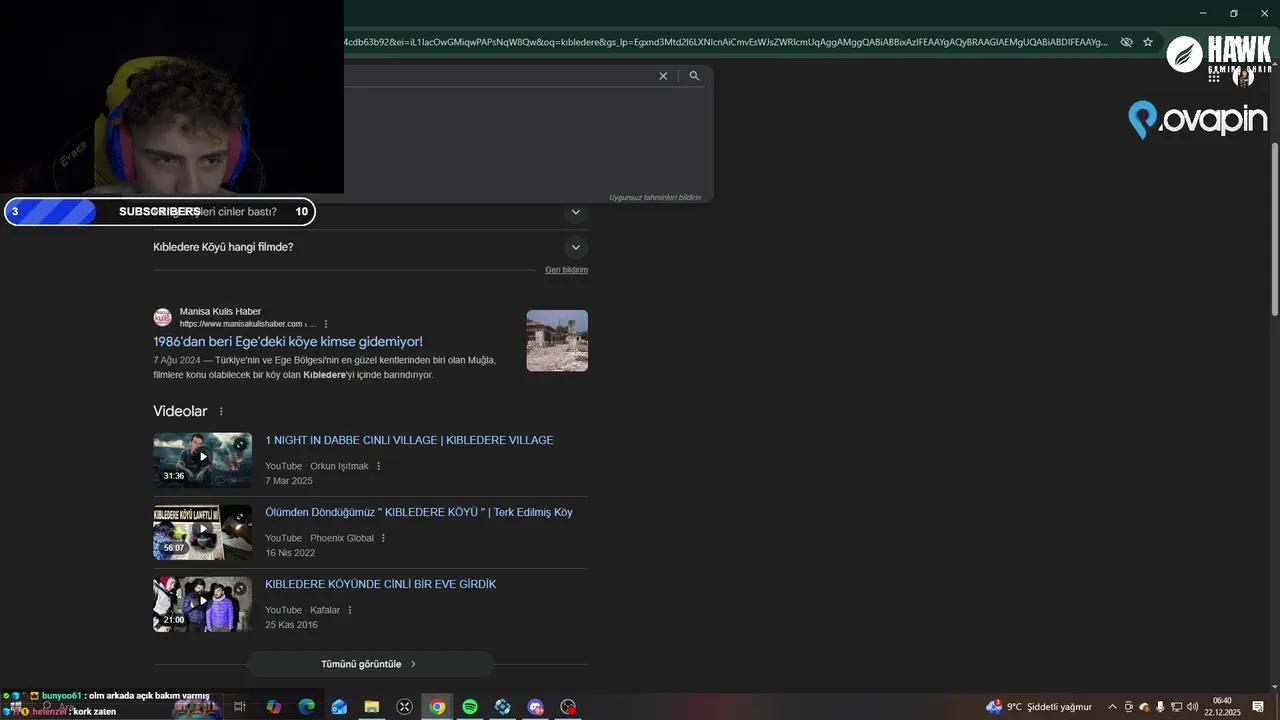Open Discord from the taskbar

click(536, 707)
